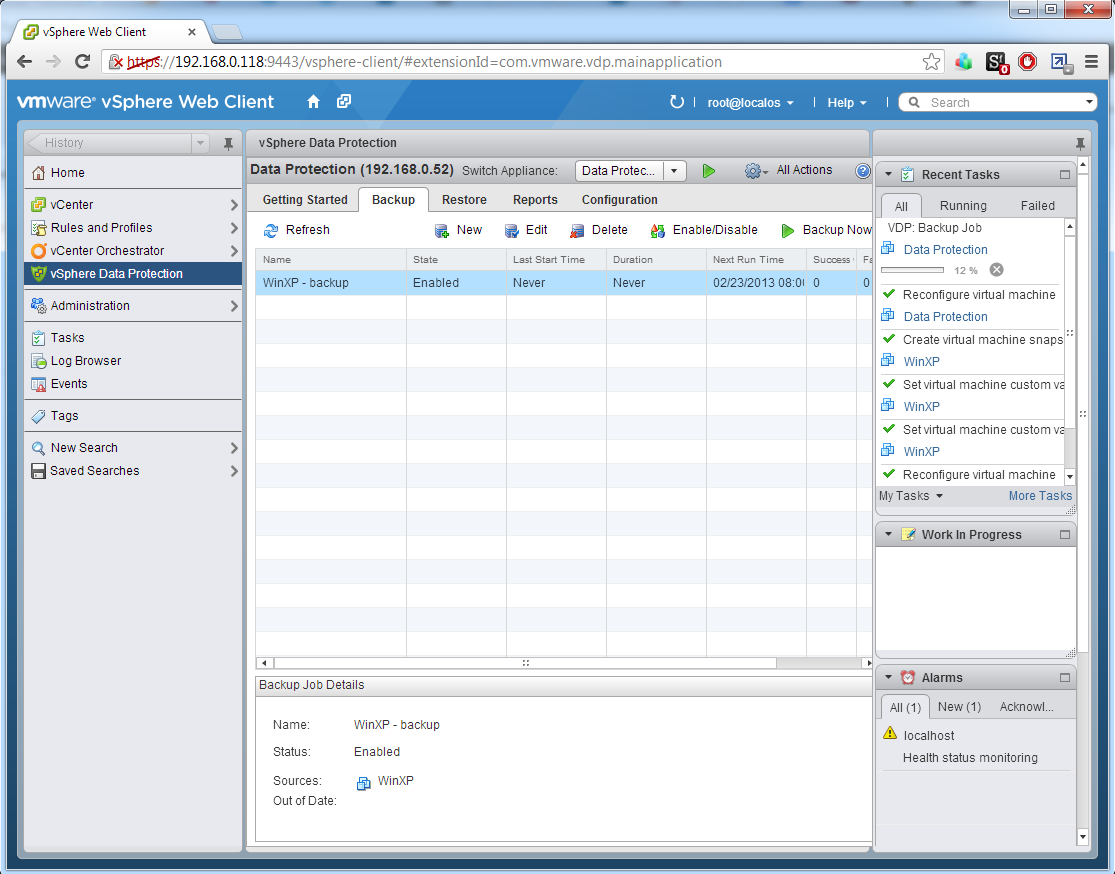The height and width of the screenshot is (874, 1115).
Task: Open WinXP link under Create virtual machine snapshot
Action: click(x=922, y=361)
